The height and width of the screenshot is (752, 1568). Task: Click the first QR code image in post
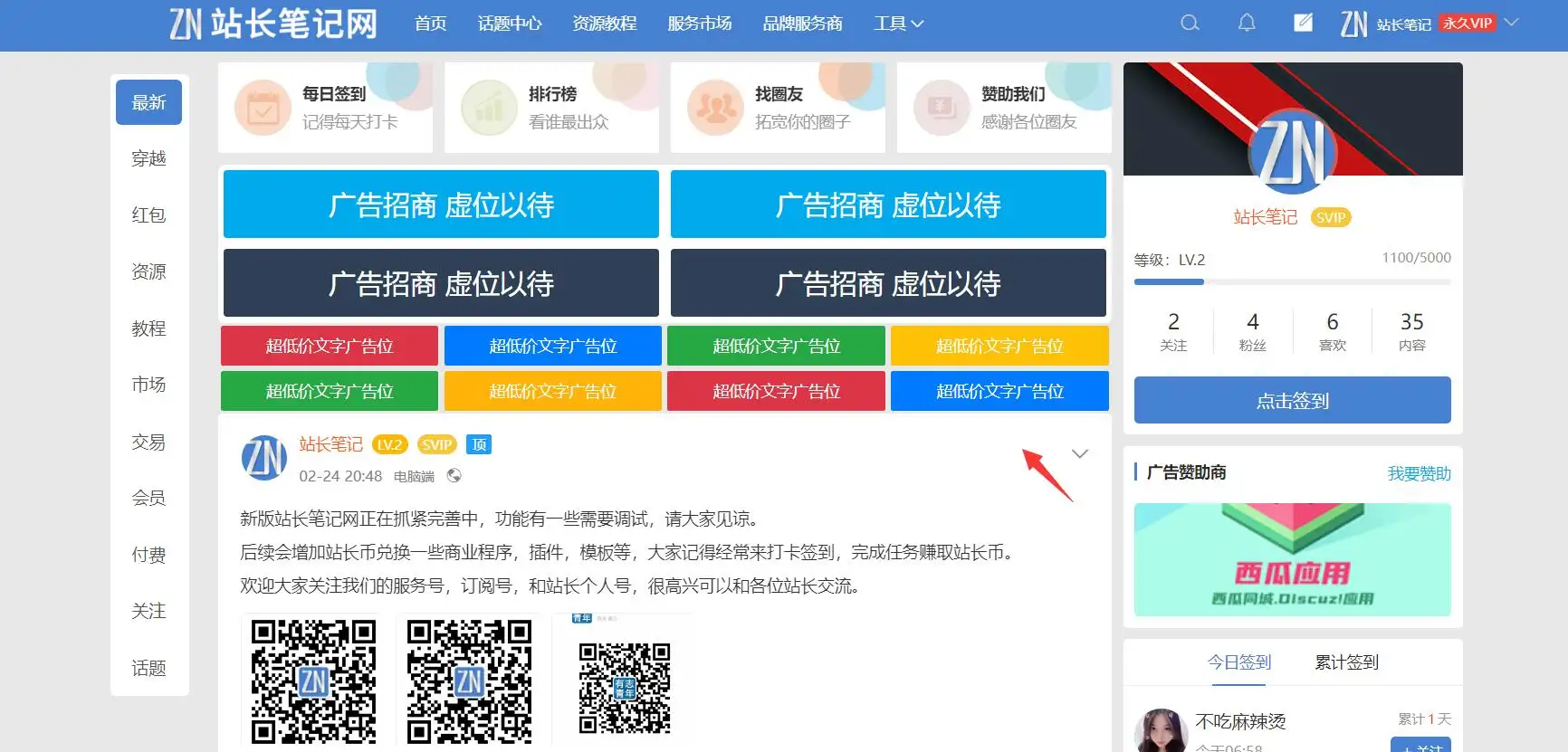(313, 681)
